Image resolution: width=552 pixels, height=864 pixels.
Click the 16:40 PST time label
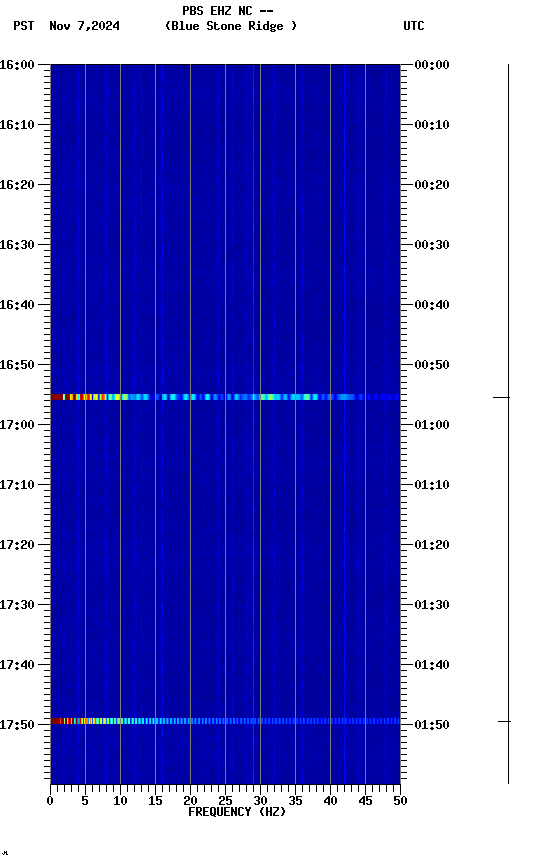[x=17, y=305]
